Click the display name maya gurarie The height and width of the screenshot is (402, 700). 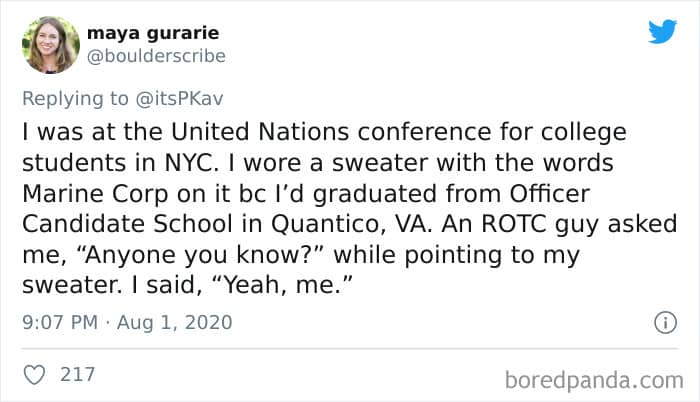click(163, 33)
